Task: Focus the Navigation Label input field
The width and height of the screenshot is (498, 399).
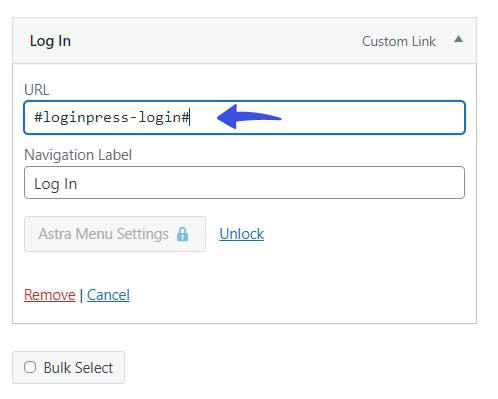Action: point(244,183)
